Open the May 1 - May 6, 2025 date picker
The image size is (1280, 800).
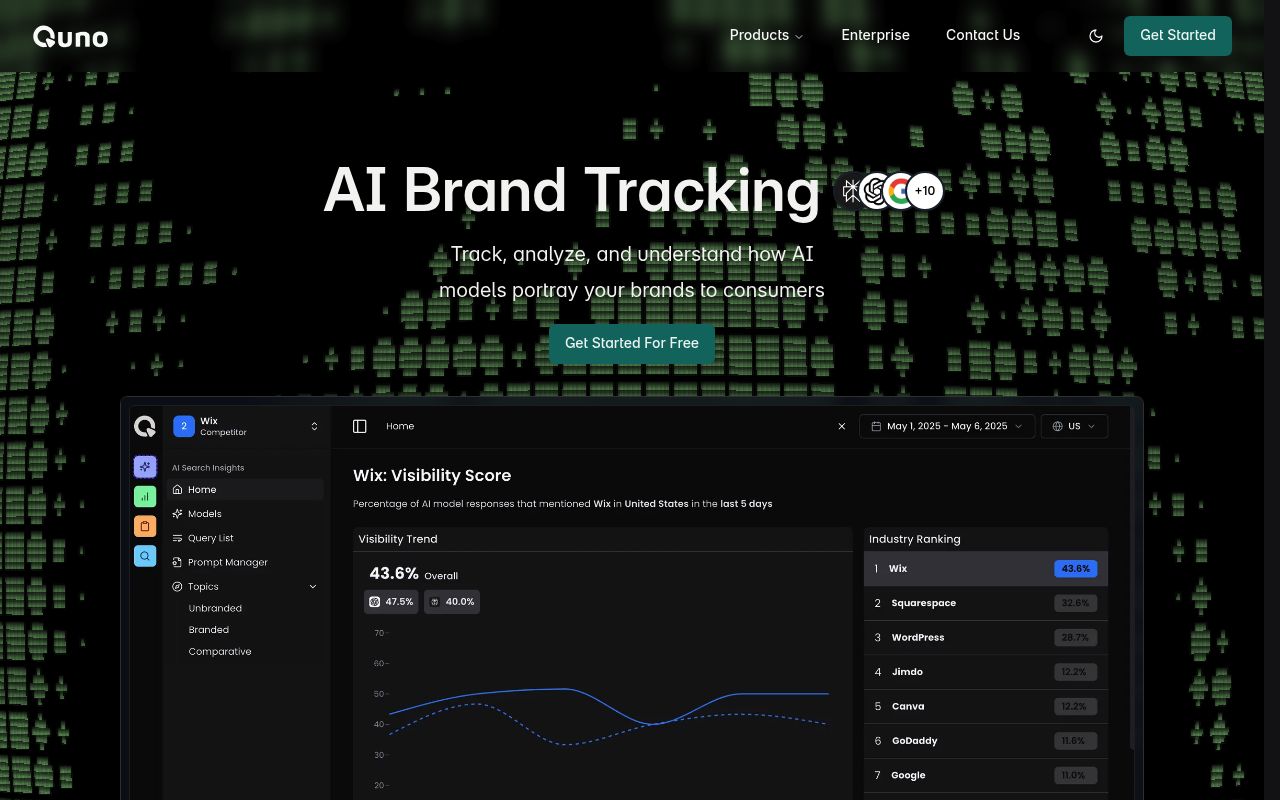click(946, 426)
